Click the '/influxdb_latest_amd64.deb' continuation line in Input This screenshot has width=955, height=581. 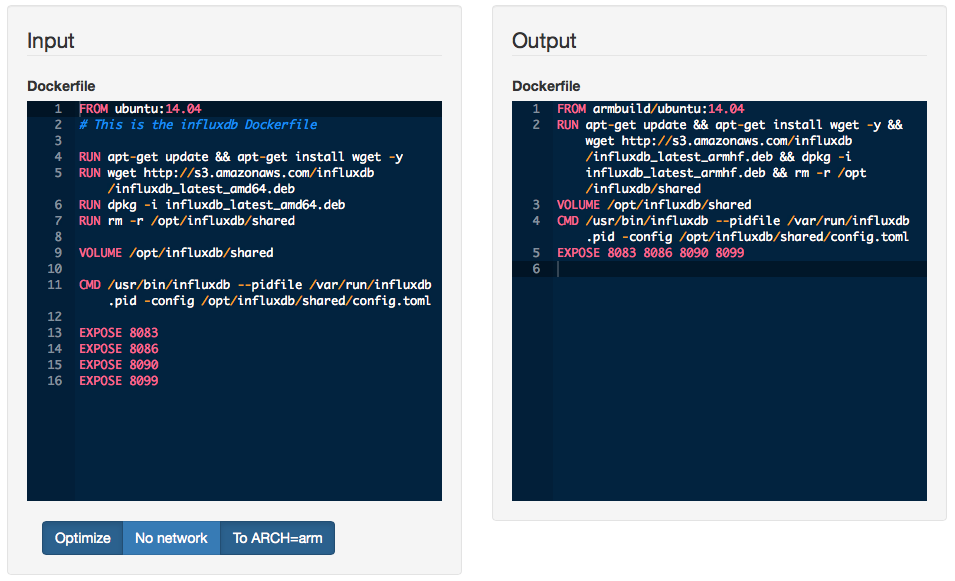[x=202, y=189]
